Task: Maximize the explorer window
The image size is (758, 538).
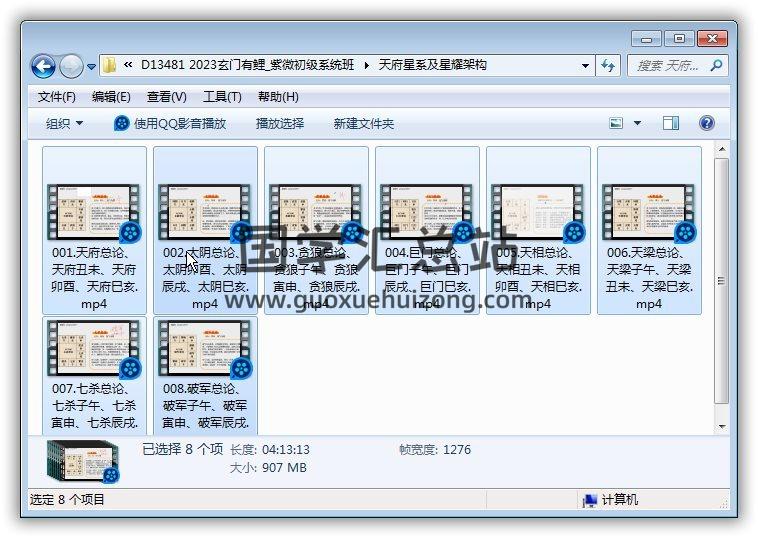Action: coord(679,39)
